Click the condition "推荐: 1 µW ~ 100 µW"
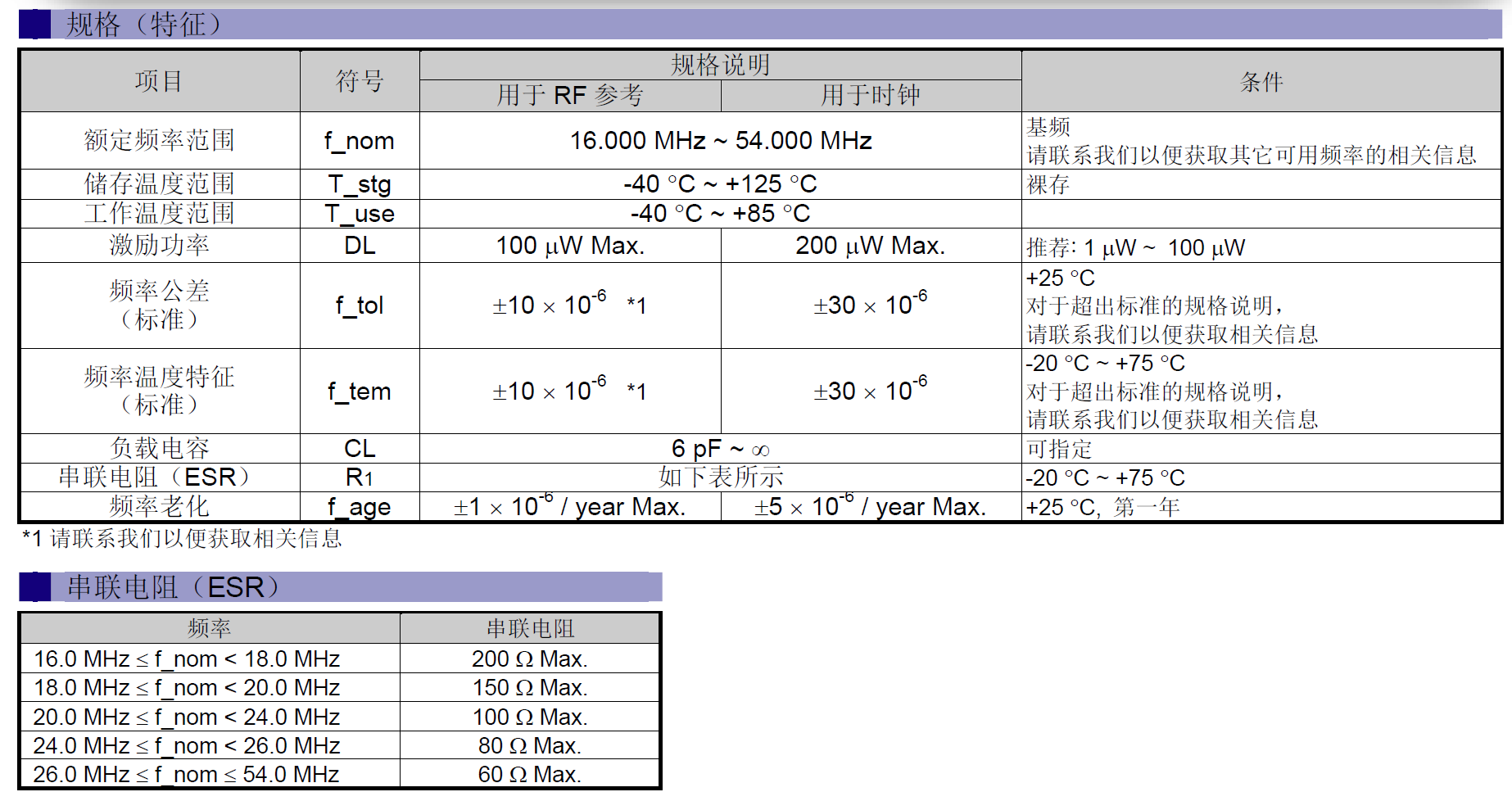This screenshot has height=801, width=1512. [1135, 247]
